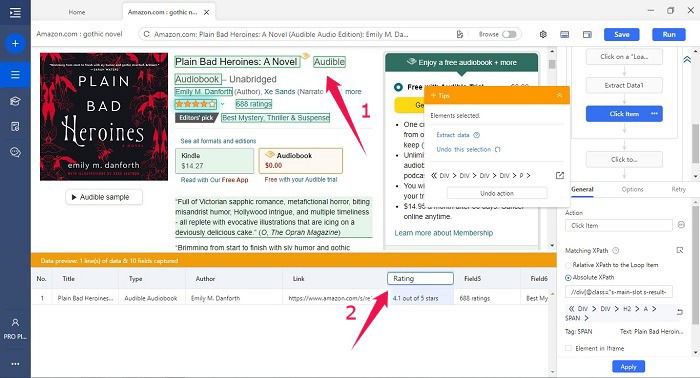Switch to the Options tab

(633, 189)
